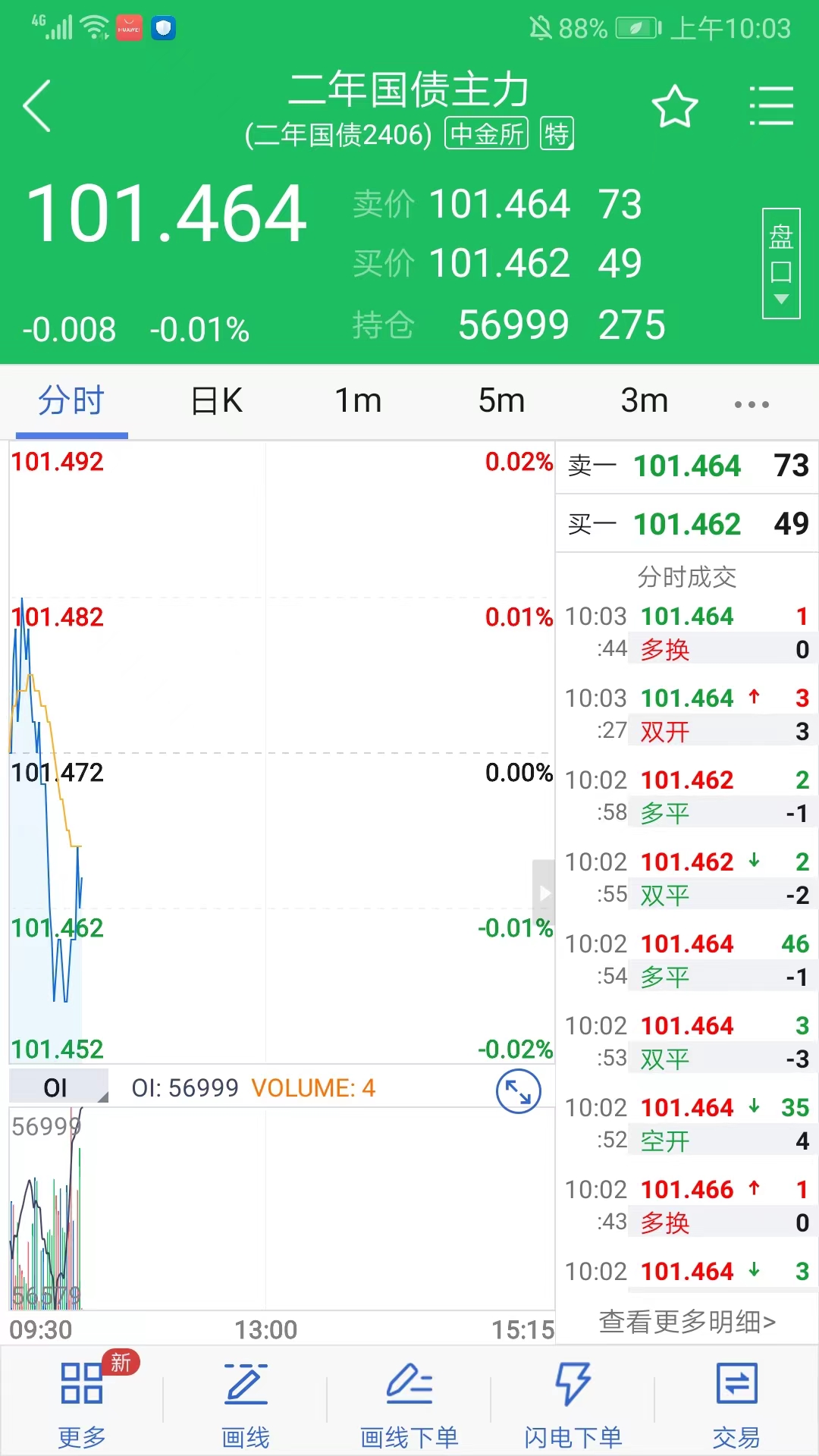
Task: Open the OI indicator selector
Action: point(58,1087)
